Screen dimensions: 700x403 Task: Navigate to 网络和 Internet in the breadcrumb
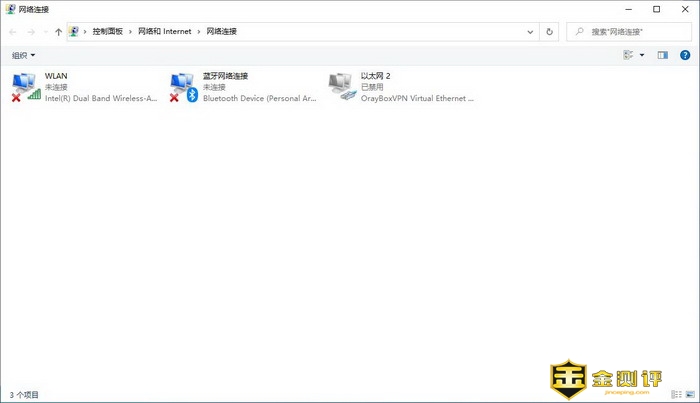point(165,32)
